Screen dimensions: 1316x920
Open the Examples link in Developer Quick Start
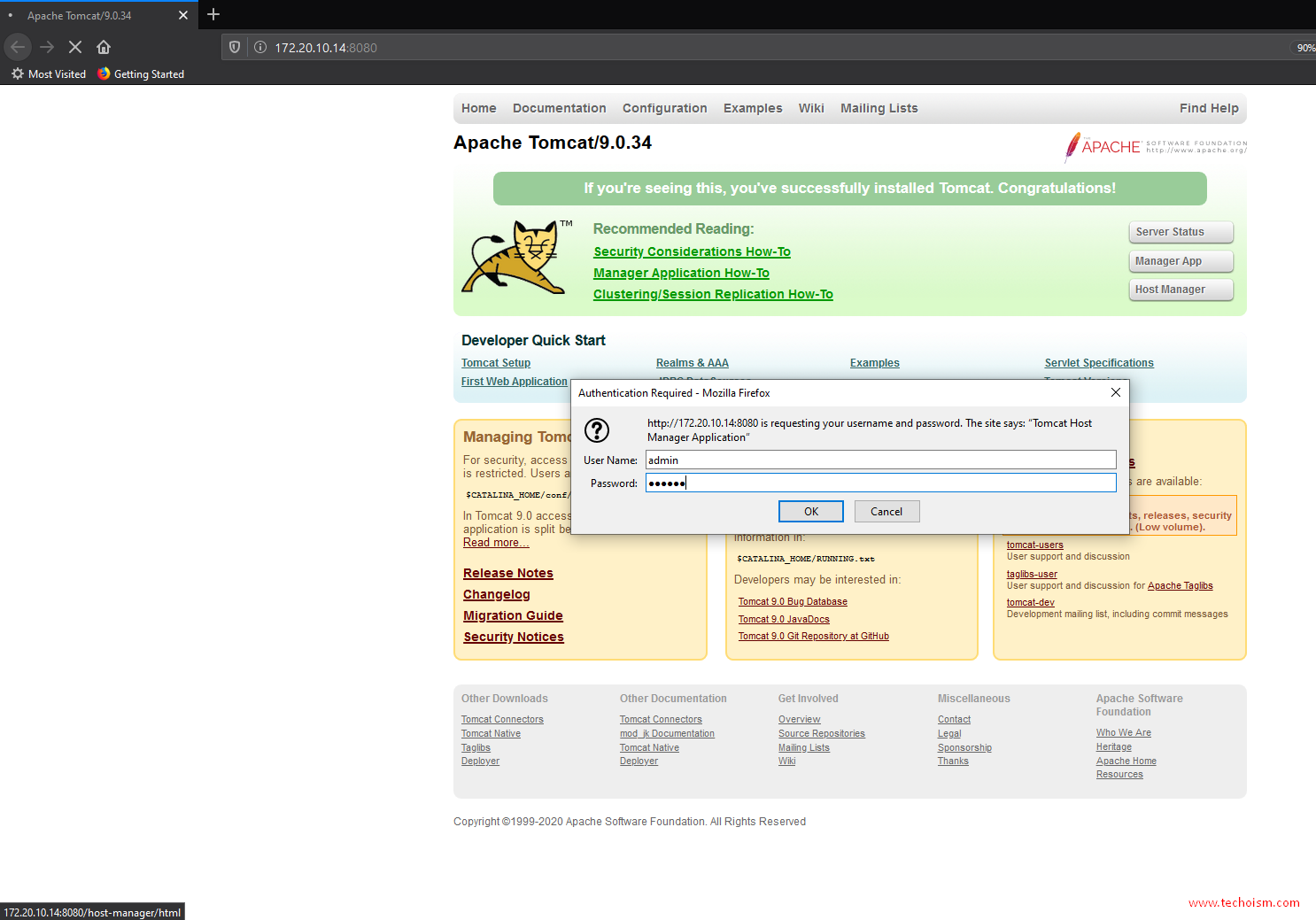point(875,363)
